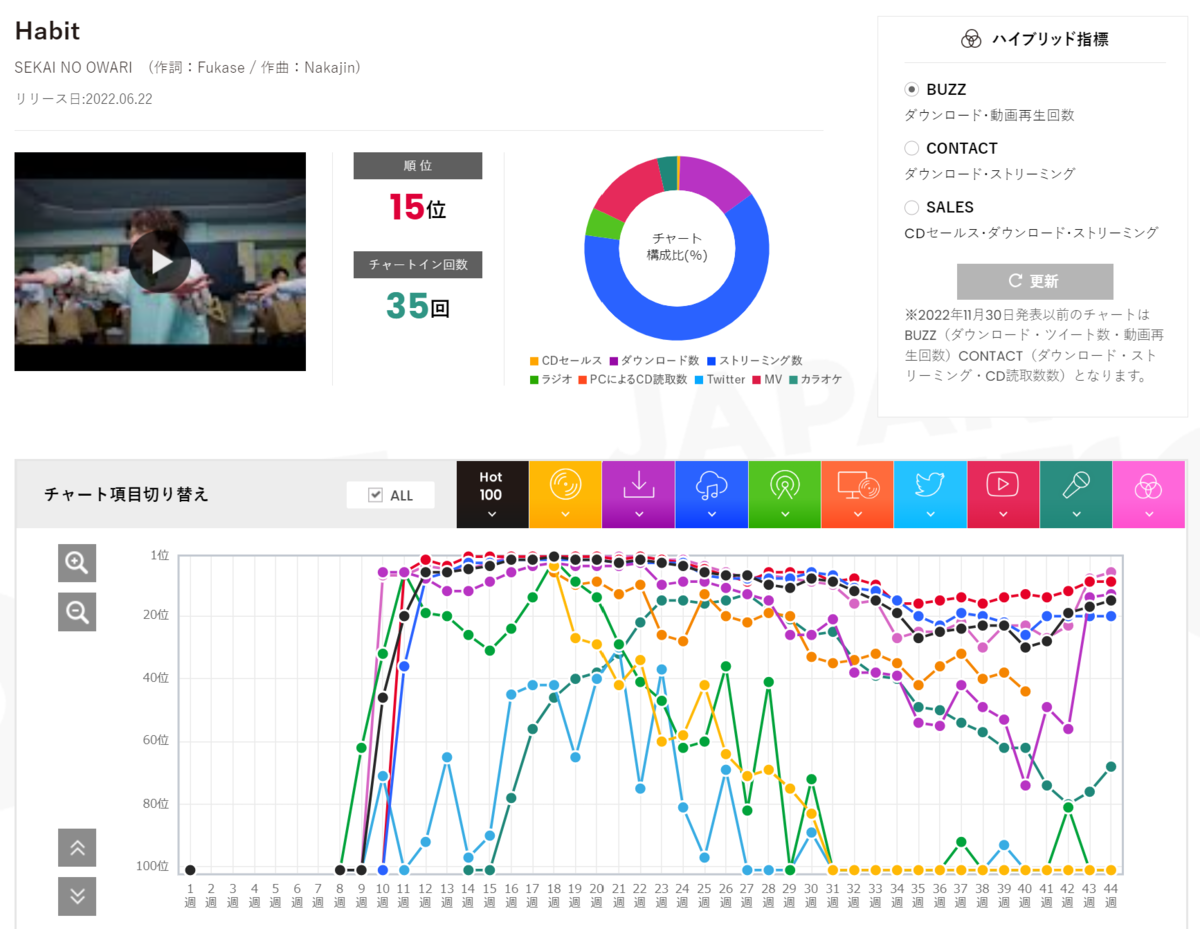Viewport: 1200px width, 929px height.
Task: Expand chevron under download tab
Action: click(x=638, y=515)
